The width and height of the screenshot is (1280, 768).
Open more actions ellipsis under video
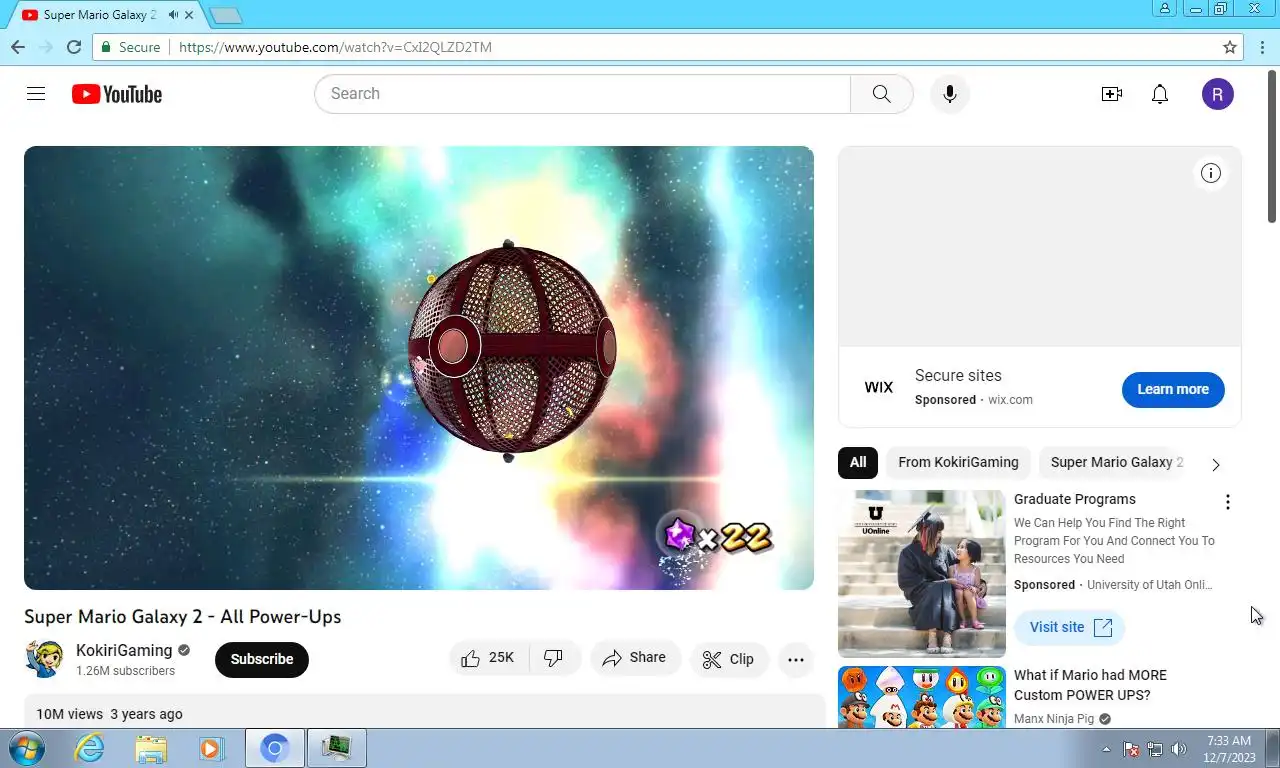pos(796,659)
